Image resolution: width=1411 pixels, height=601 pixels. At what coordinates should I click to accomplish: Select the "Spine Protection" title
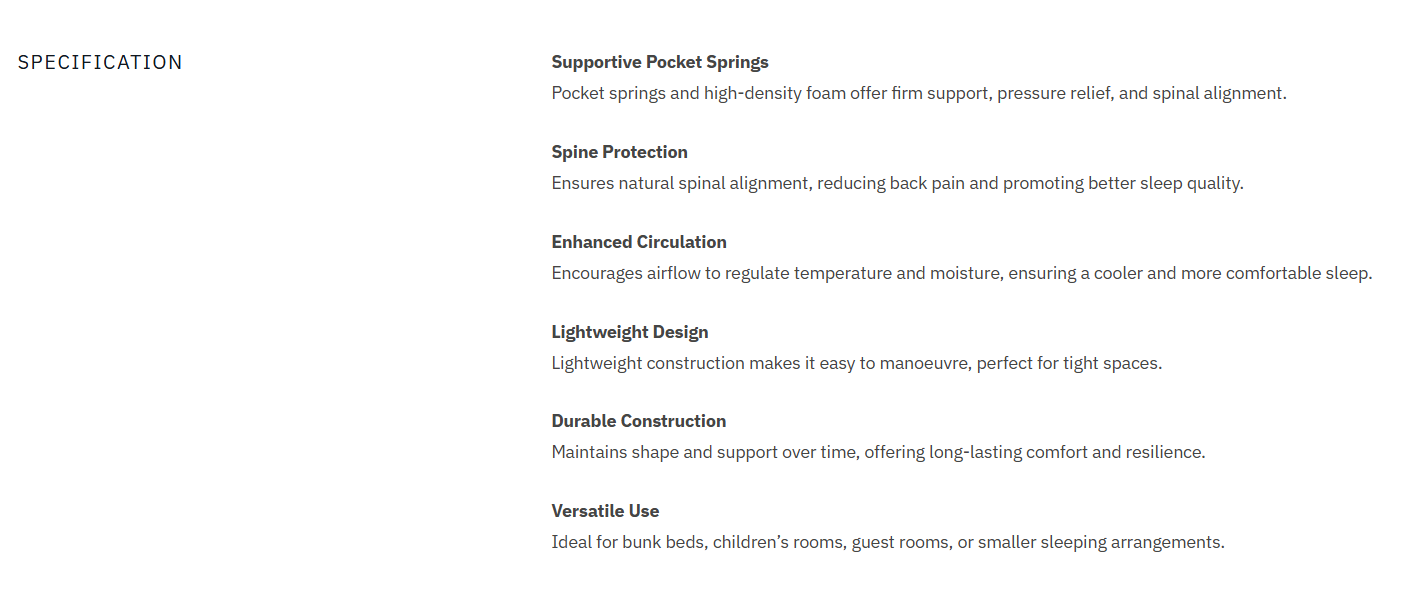[x=619, y=152]
